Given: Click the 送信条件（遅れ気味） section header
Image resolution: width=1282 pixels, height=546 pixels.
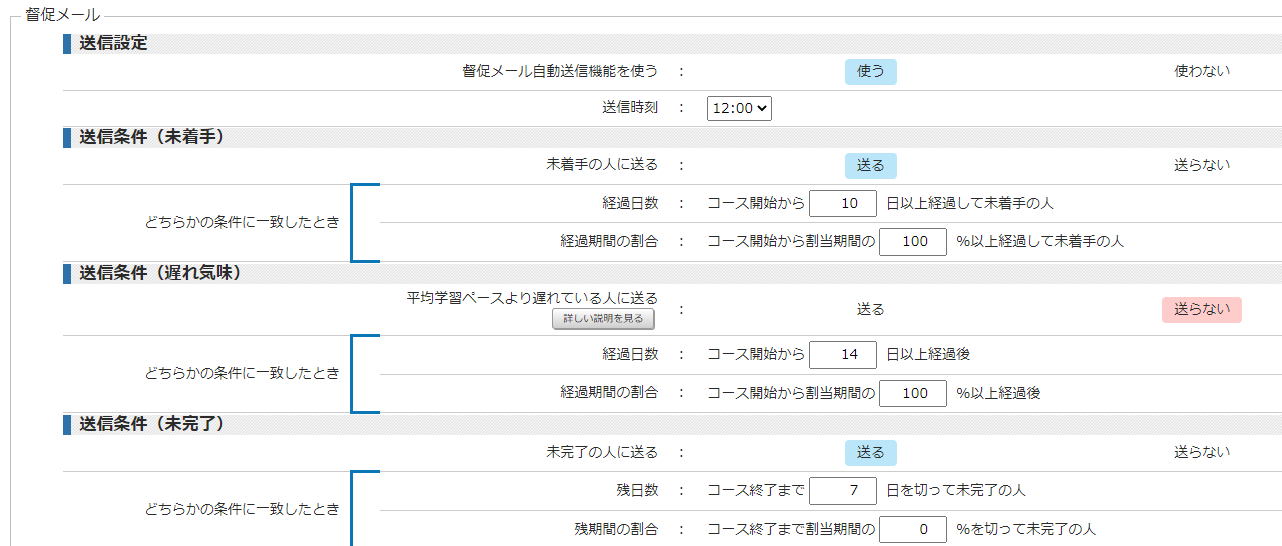Looking at the screenshot, I should [160, 272].
